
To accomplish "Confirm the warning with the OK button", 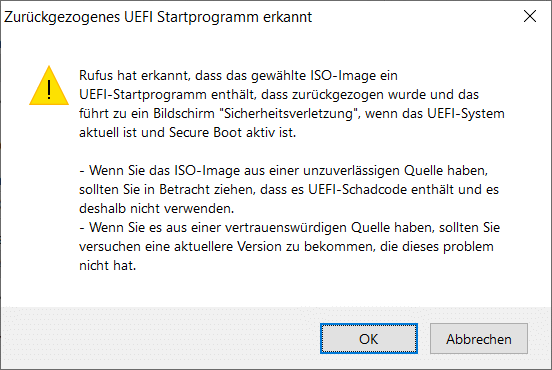I will click(x=369, y=339).
